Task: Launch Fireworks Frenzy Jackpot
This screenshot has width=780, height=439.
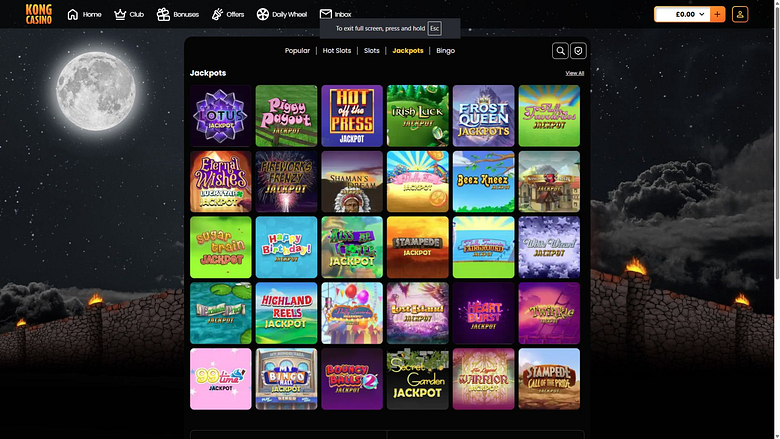Action: tap(287, 181)
